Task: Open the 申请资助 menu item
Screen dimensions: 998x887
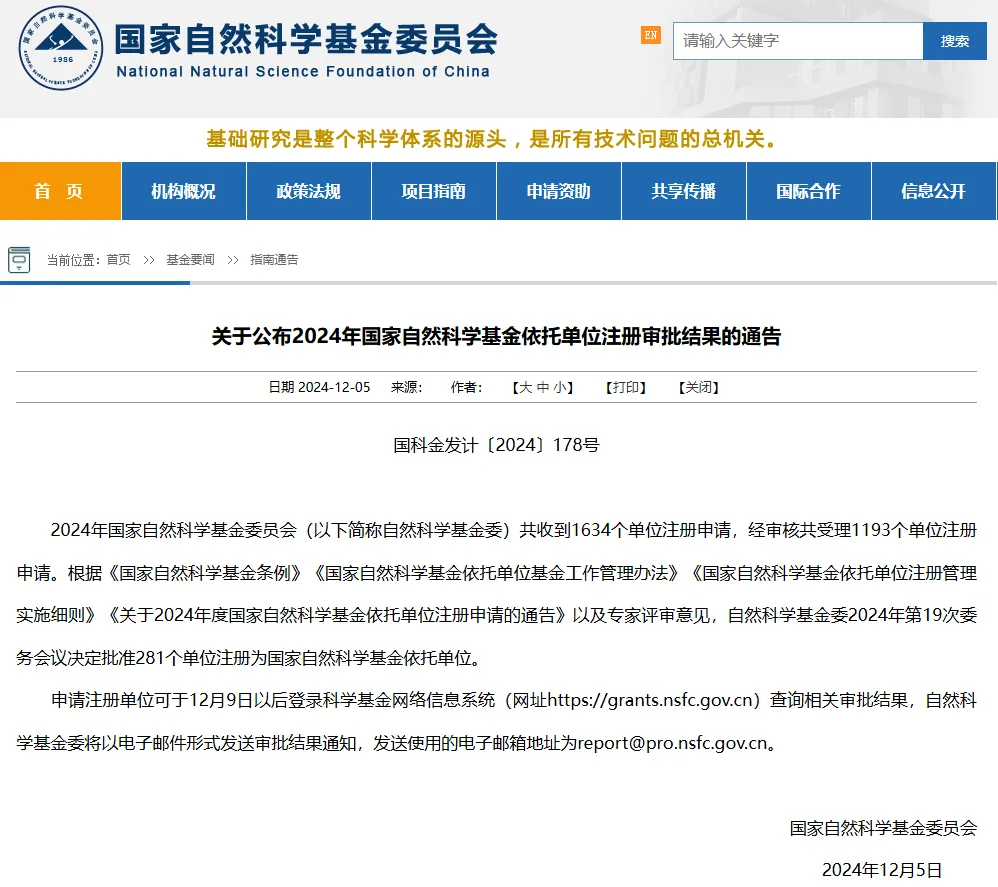Action: (x=559, y=191)
